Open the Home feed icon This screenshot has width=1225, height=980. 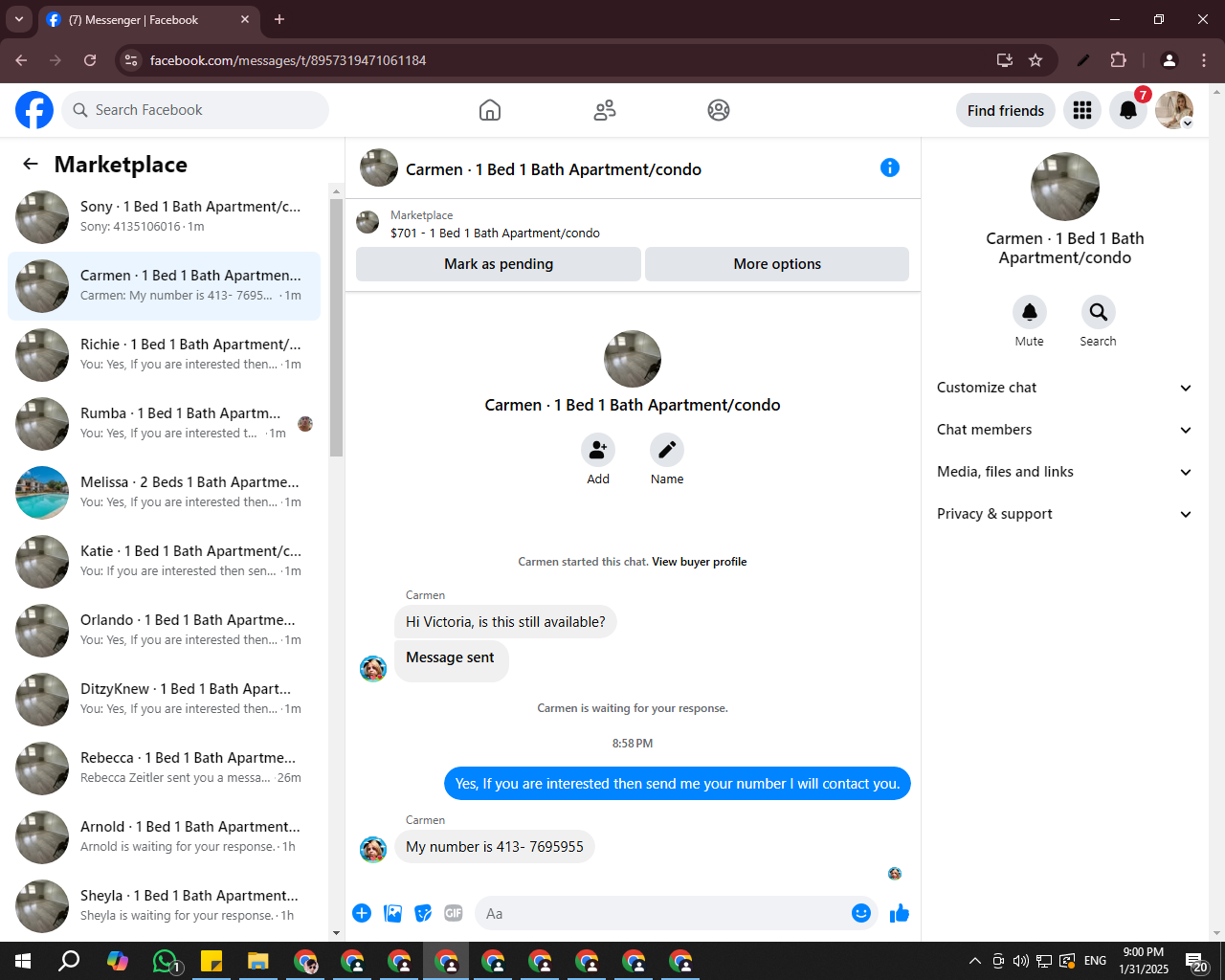490,110
